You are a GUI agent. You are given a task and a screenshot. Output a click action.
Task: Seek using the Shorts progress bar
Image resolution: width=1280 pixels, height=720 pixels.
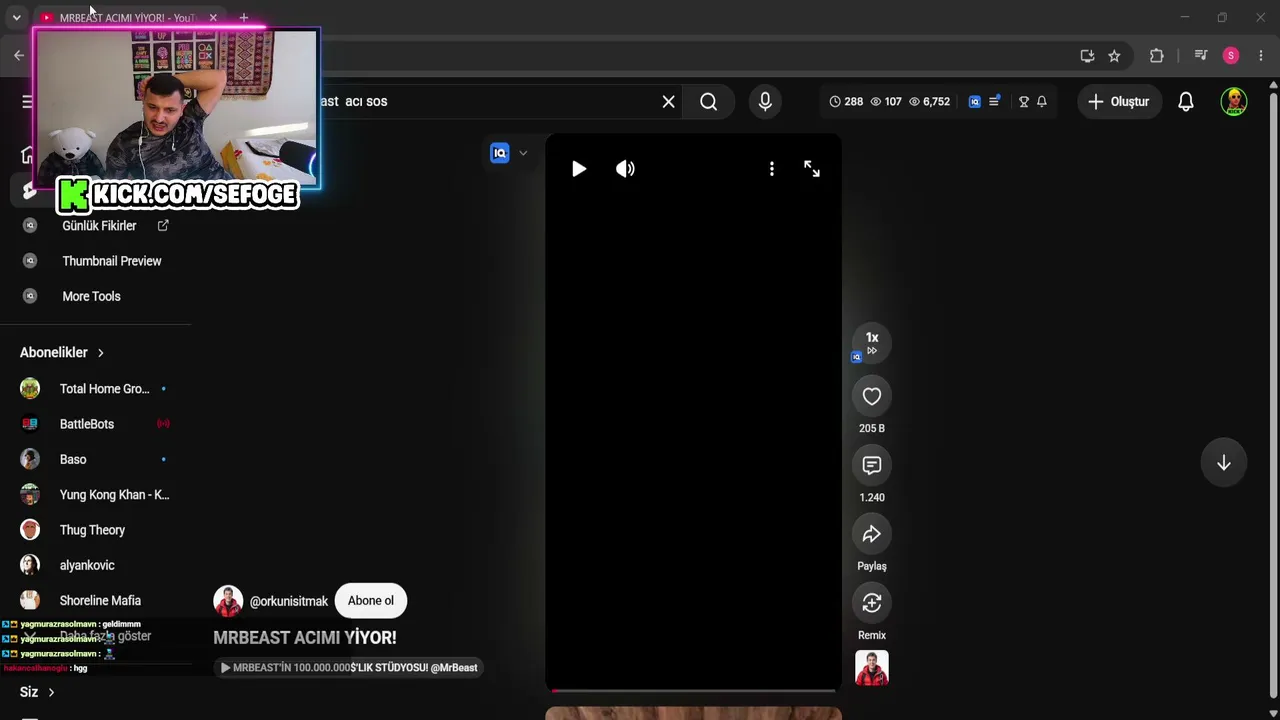(693, 690)
